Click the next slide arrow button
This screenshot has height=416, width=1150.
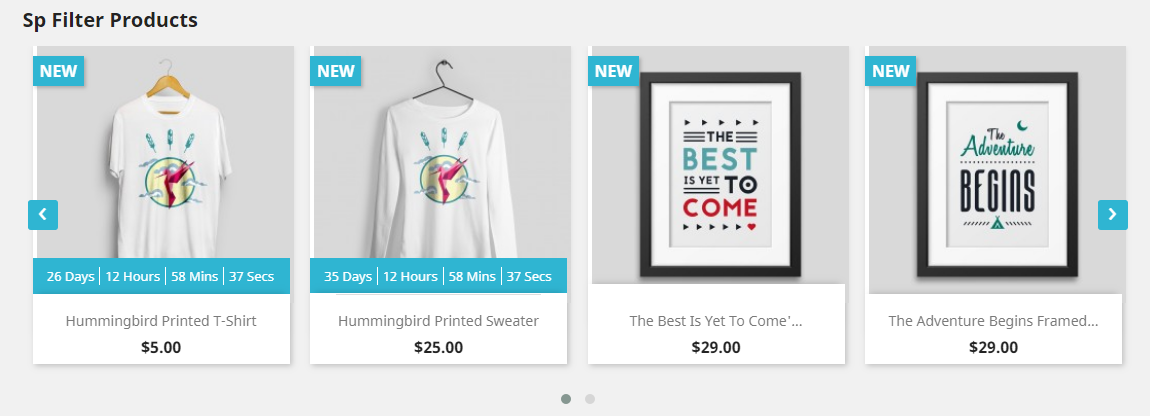tap(1113, 214)
